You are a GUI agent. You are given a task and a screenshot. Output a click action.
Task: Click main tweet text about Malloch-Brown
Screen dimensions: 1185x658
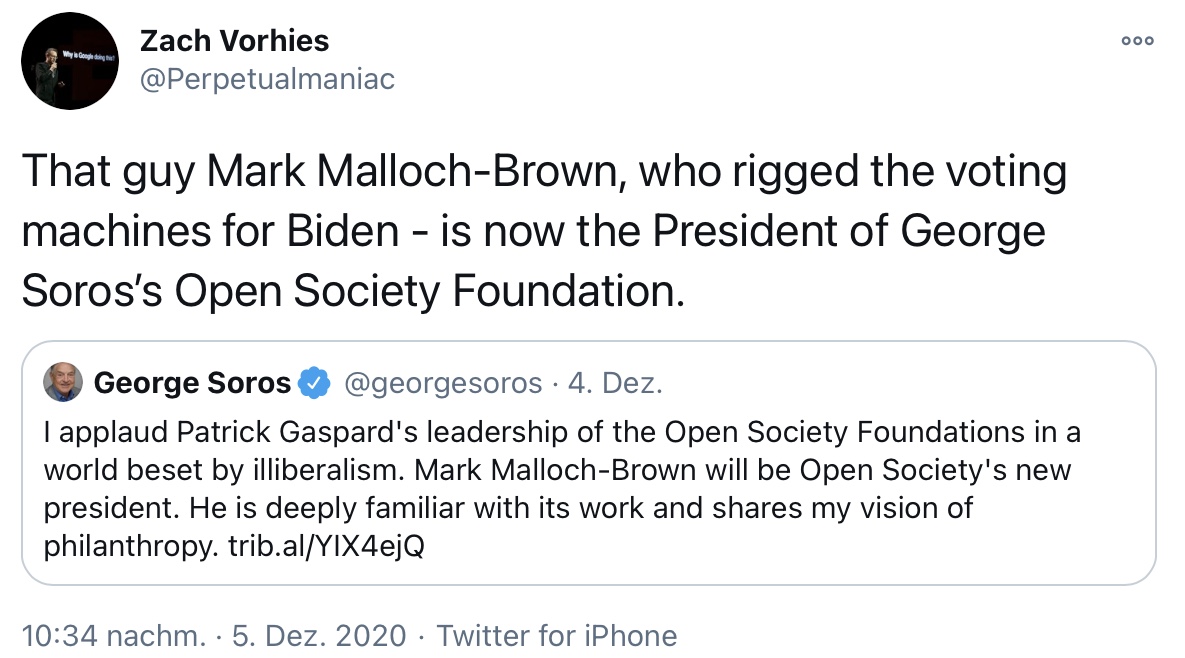544,230
